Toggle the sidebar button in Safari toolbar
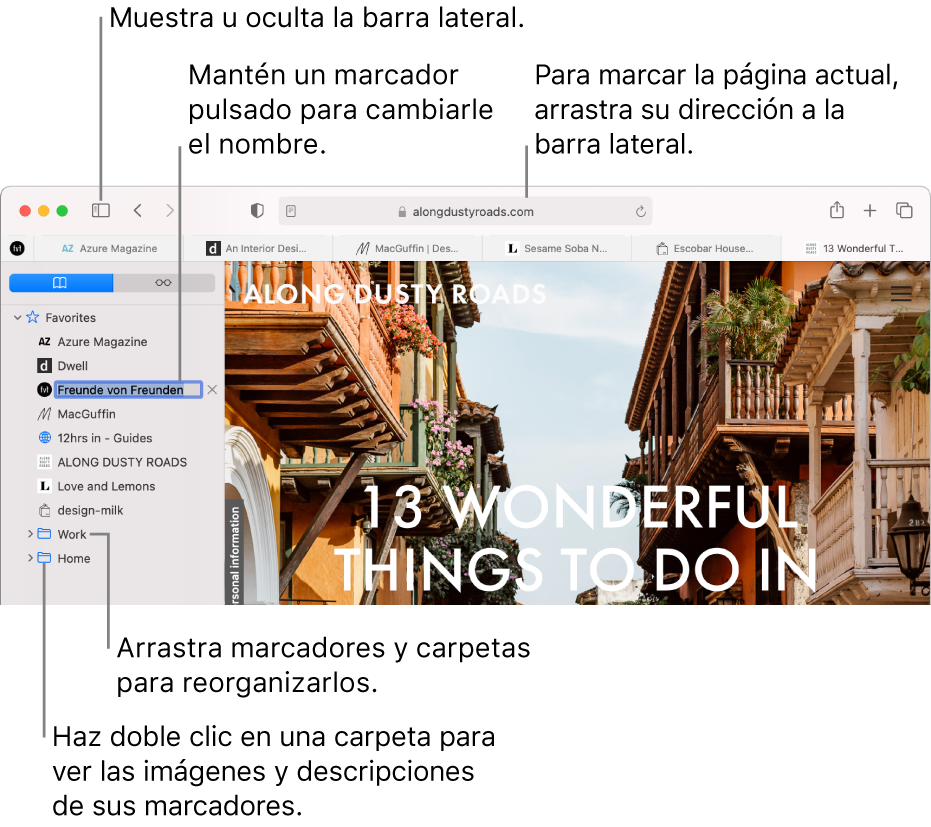 [x=100, y=210]
